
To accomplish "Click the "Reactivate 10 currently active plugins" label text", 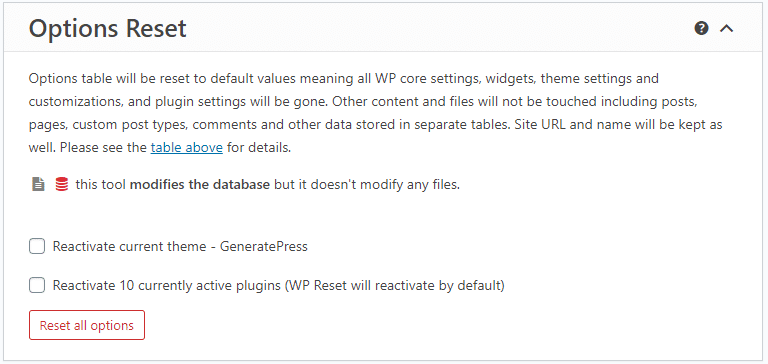I will [167, 285].
